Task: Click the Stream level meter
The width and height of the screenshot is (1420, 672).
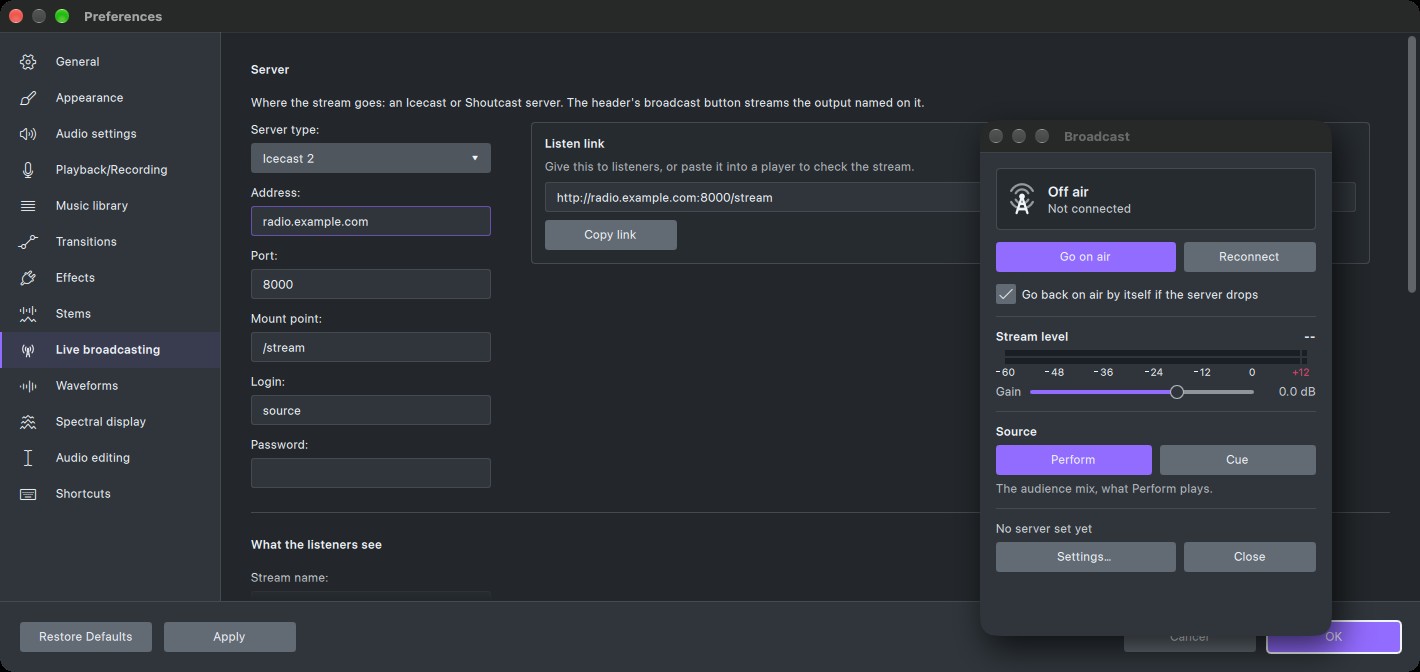Action: coord(1156,357)
